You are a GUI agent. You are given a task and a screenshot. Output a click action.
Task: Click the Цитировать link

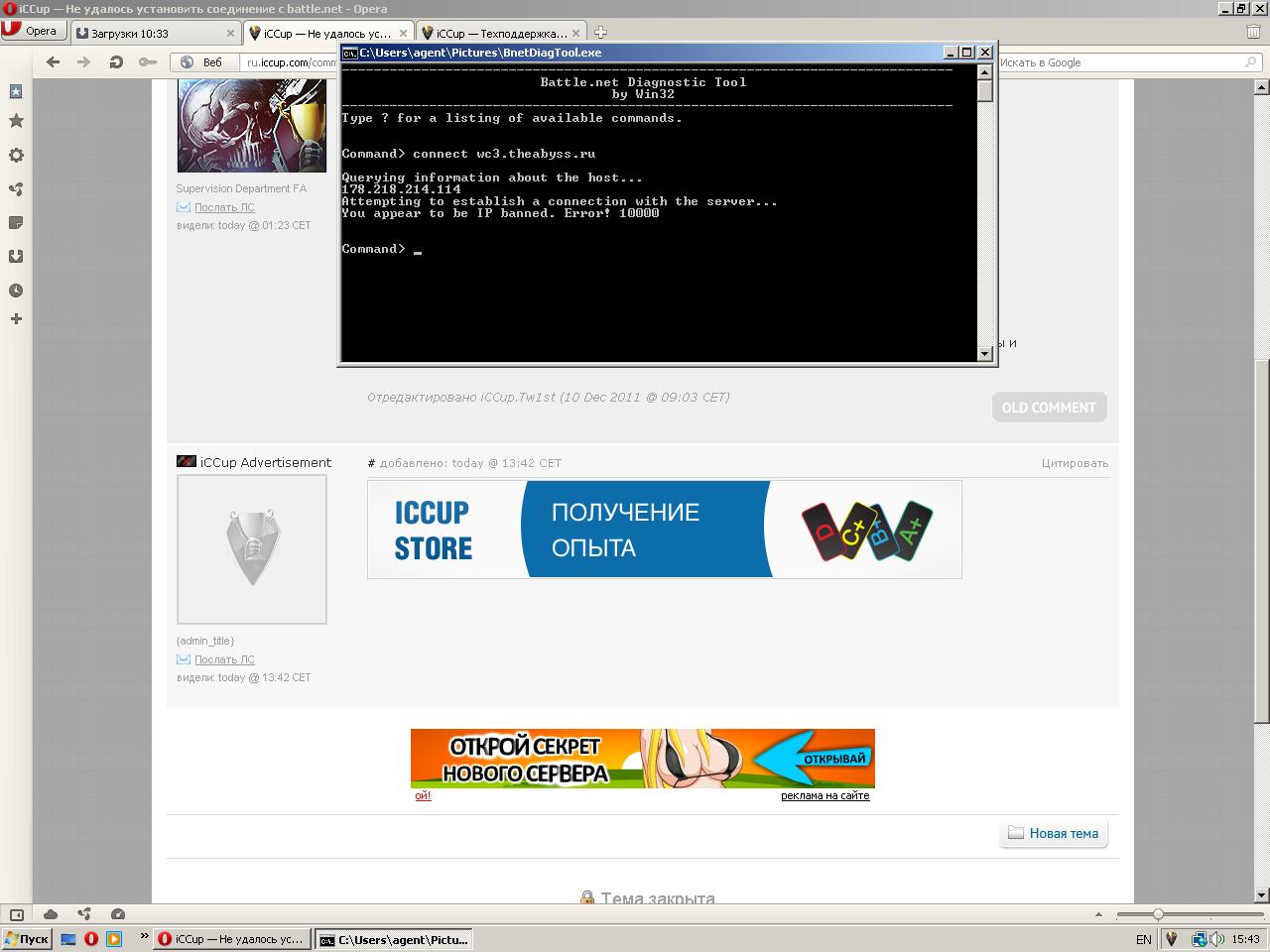tap(1075, 463)
